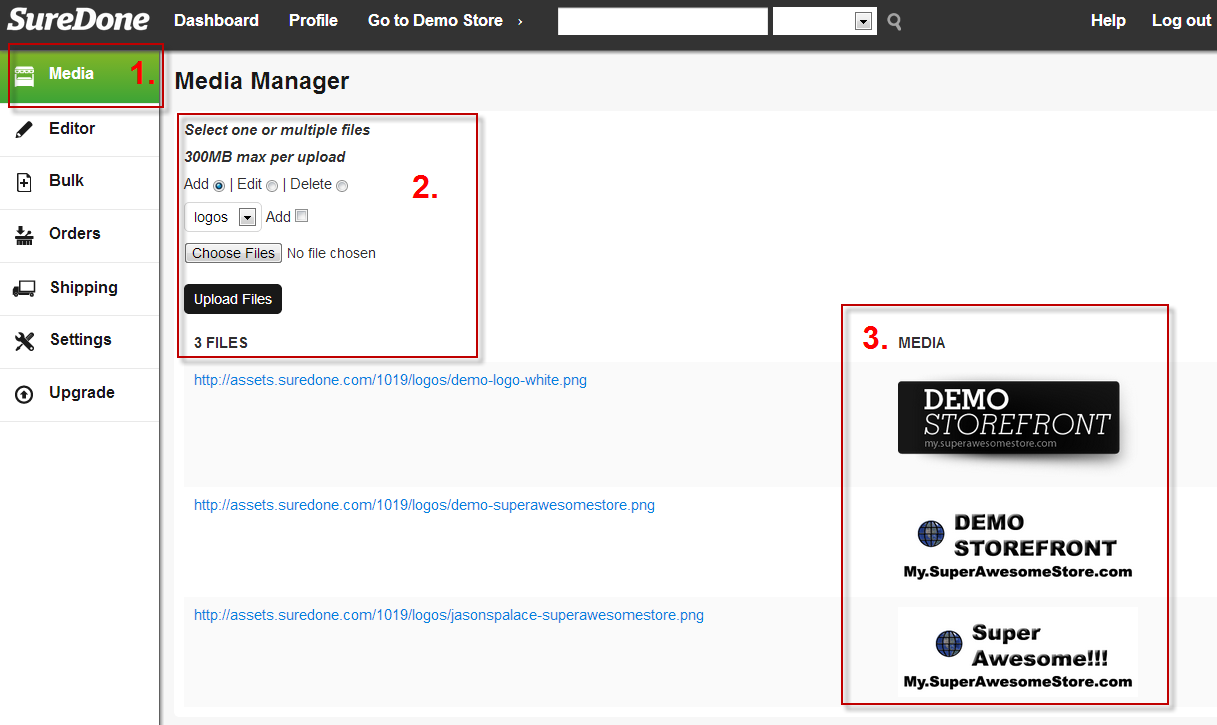
Task: Click the search magnifier icon
Action: (894, 21)
